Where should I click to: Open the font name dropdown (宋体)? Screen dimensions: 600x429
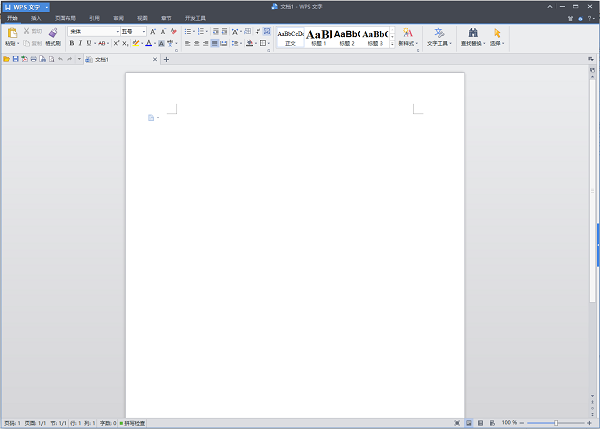click(115, 32)
